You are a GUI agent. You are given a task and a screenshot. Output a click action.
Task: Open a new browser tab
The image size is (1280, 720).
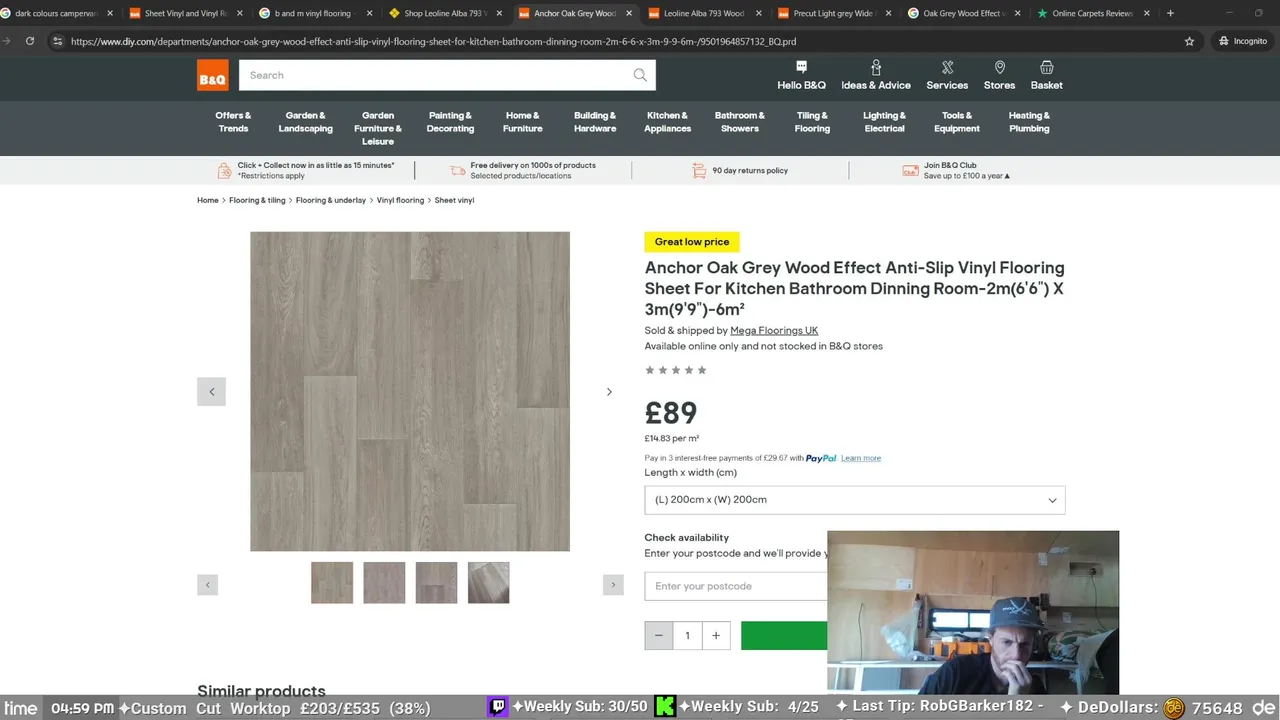(x=1170, y=13)
